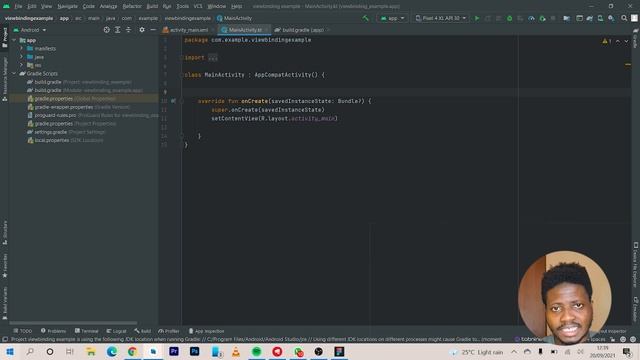
Task: Select settings.gradle in tree
Action: pos(66,132)
